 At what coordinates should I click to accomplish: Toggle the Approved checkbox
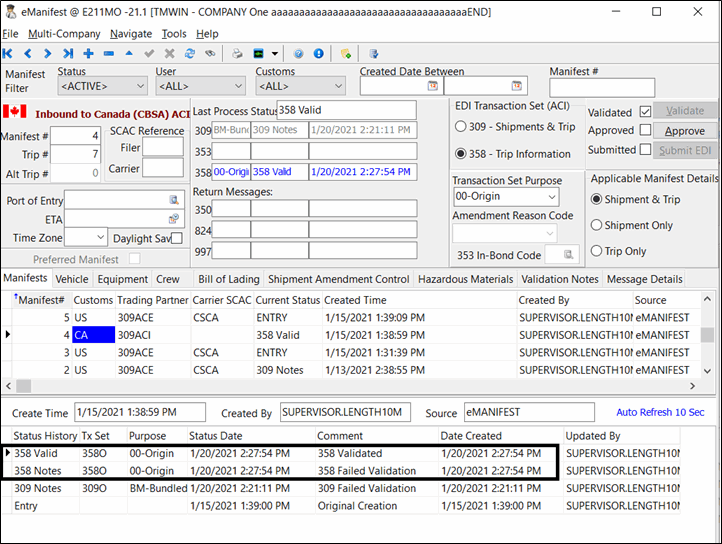[645, 130]
